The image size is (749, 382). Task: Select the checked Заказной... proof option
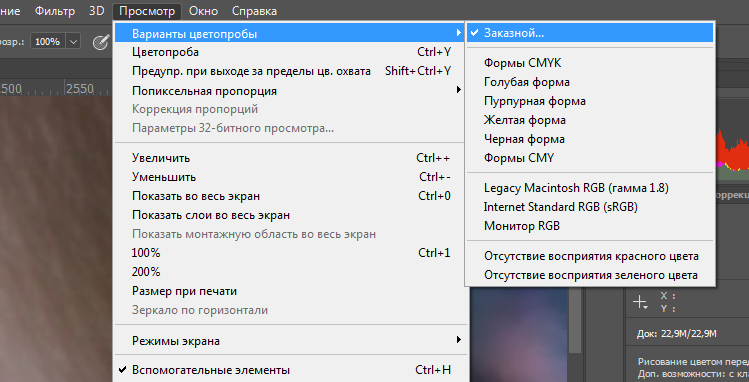point(590,33)
